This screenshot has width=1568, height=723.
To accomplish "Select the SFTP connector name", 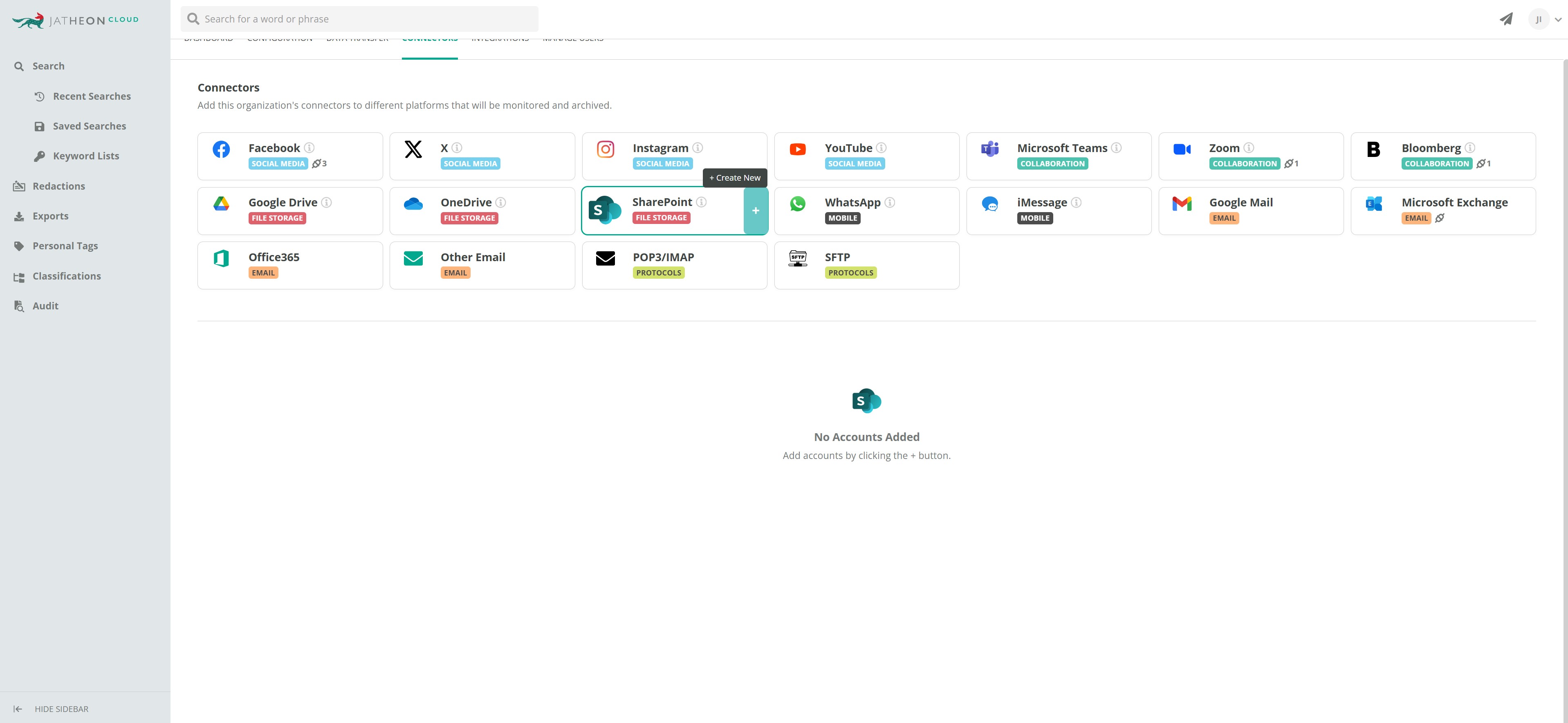I will point(838,257).
